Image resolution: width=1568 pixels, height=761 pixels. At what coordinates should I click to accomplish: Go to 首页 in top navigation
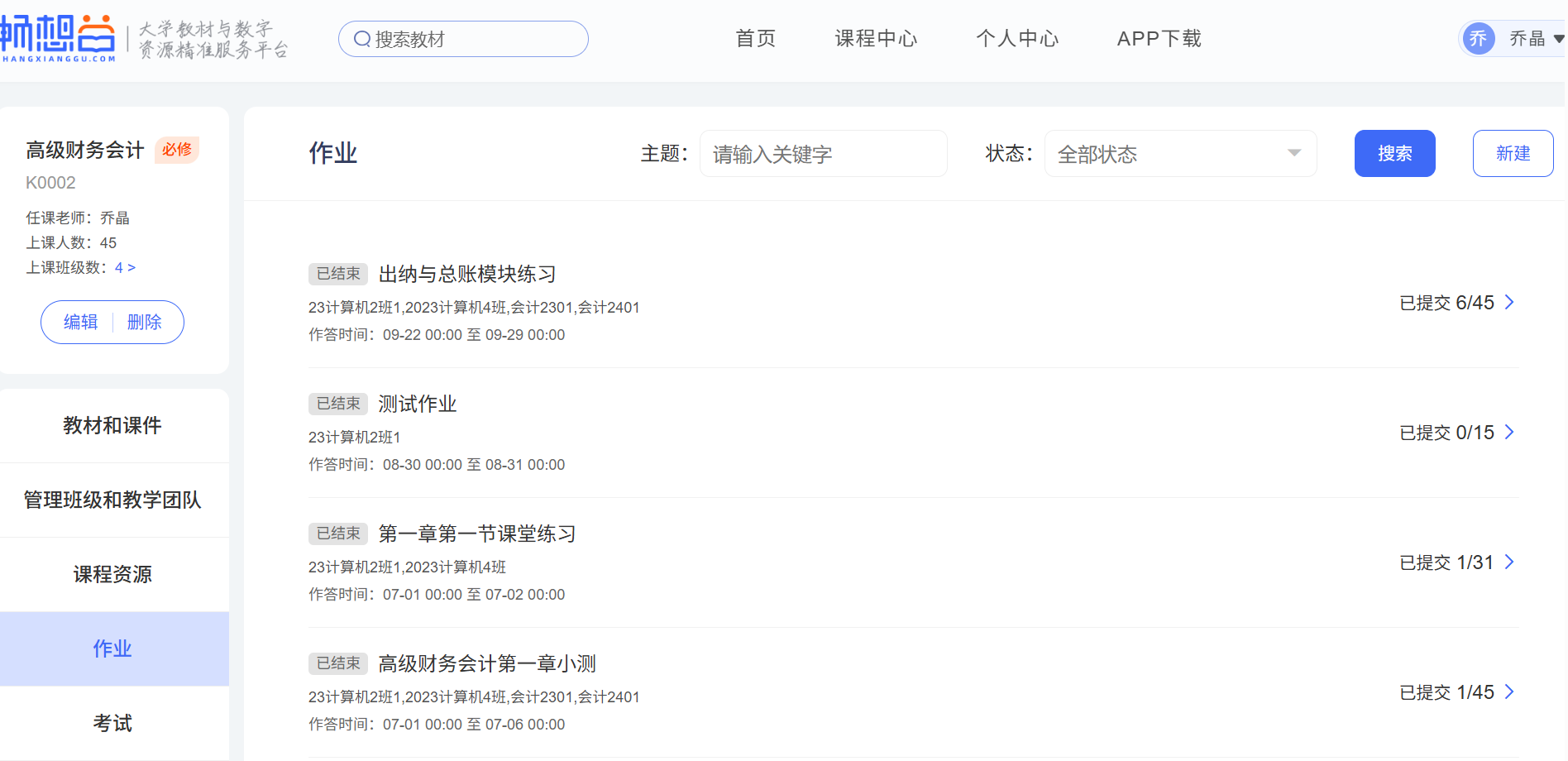(x=755, y=39)
